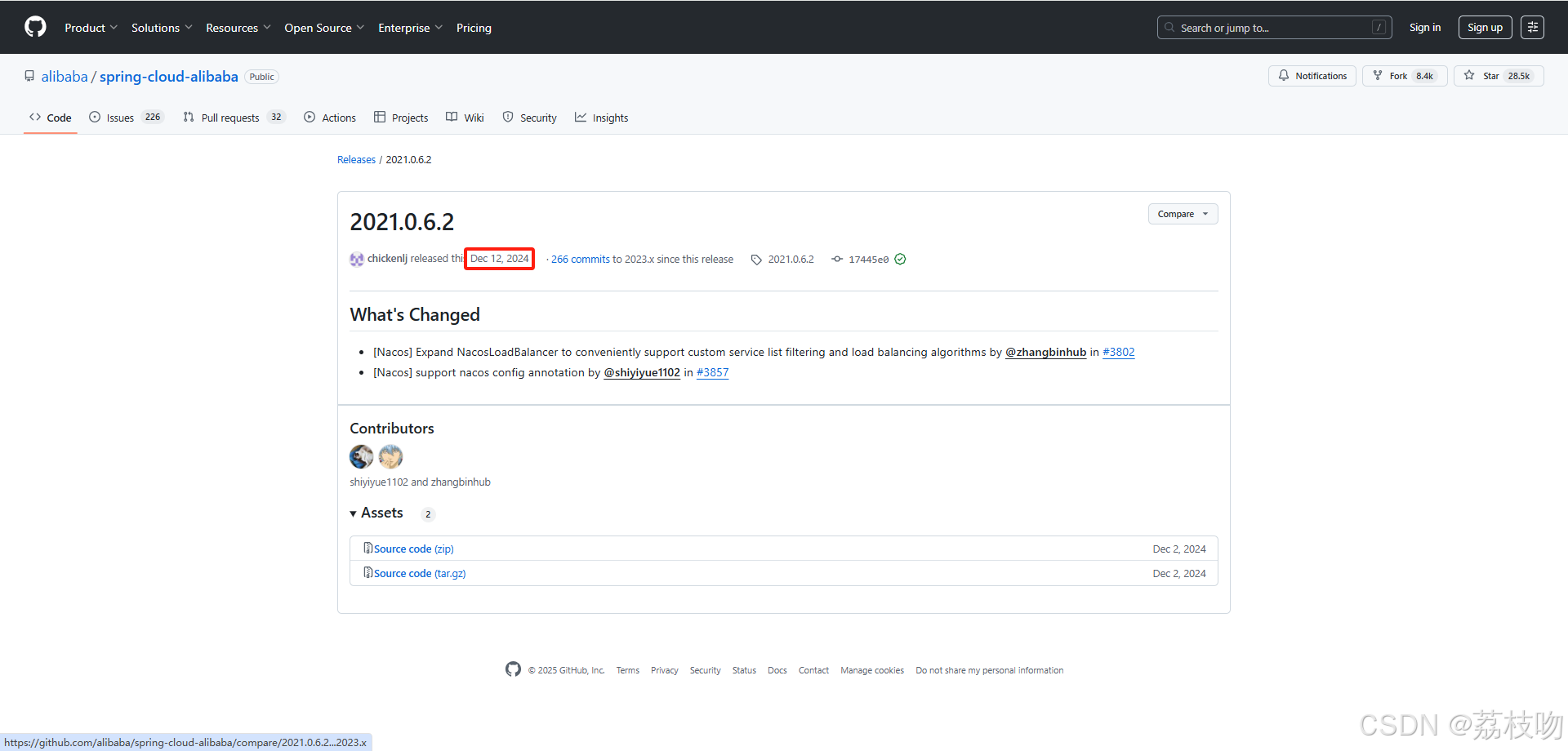Click second contributor avatar zhangbinhub
1568x751 pixels.
[391, 456]
